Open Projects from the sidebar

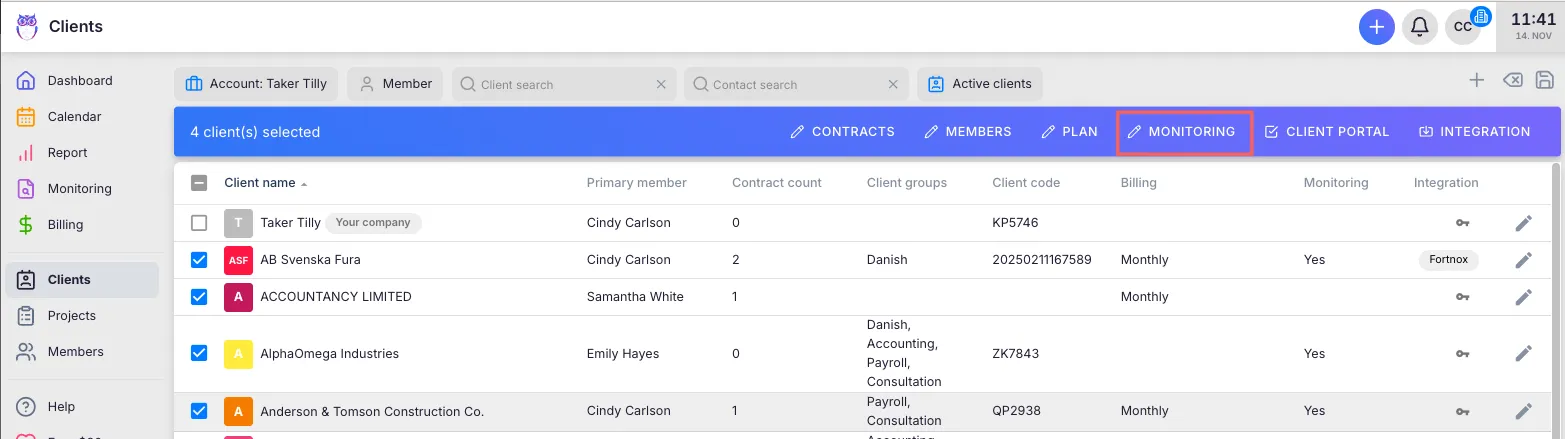coord(71,316)
